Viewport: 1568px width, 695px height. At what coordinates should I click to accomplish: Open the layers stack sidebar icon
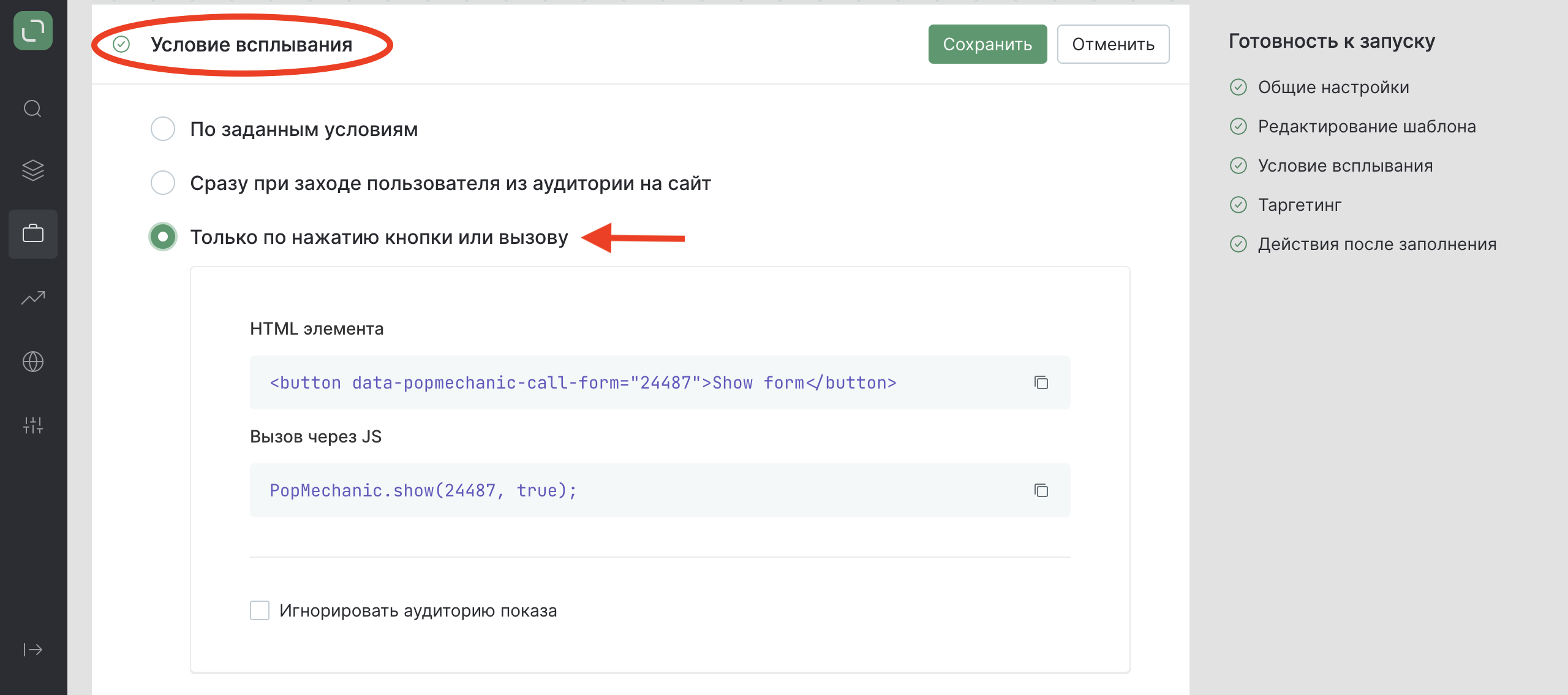click(x=33, y=170)
